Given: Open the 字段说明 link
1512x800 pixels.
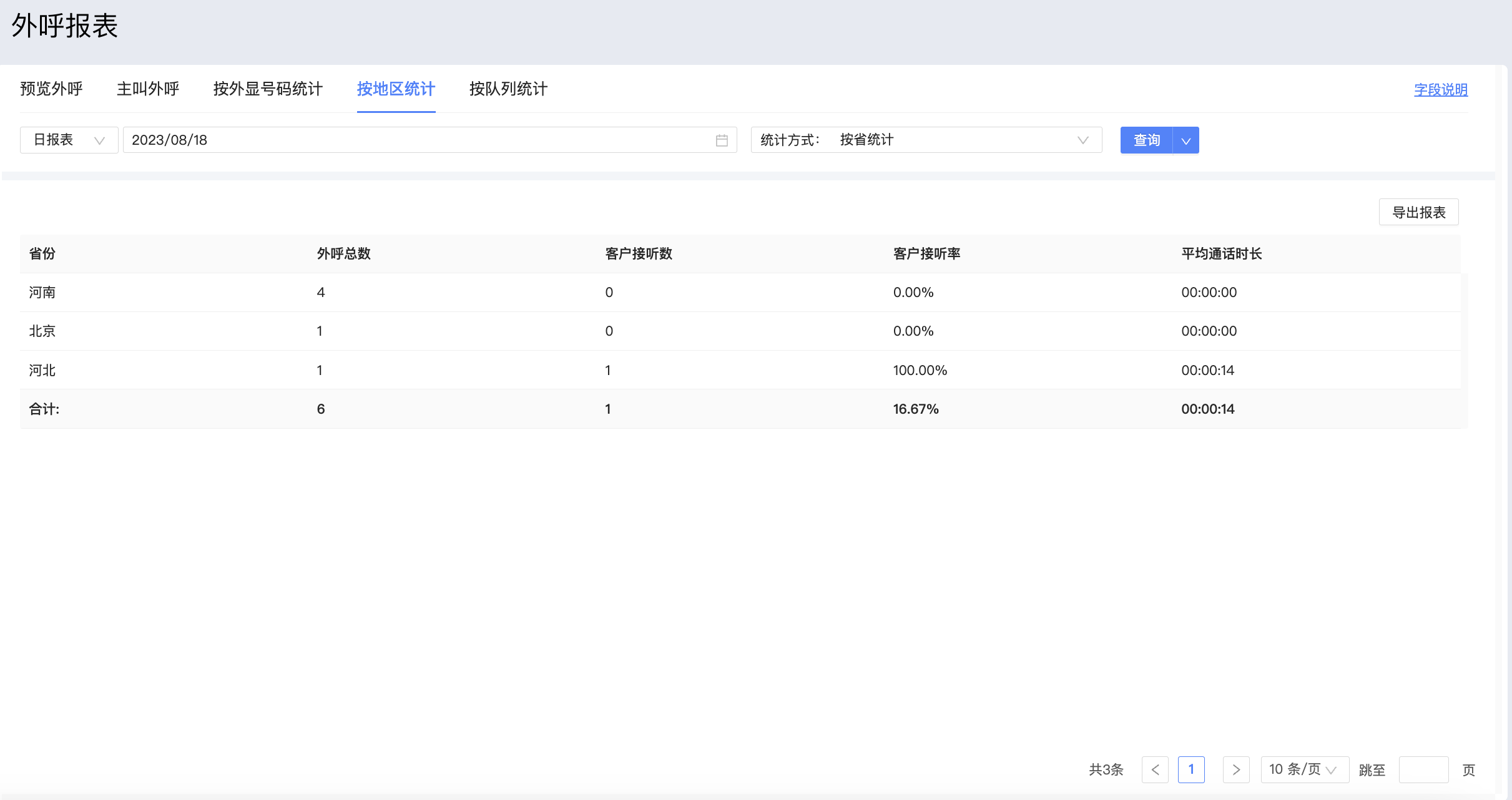Looking at the screenshot, I should (1440, 90).
